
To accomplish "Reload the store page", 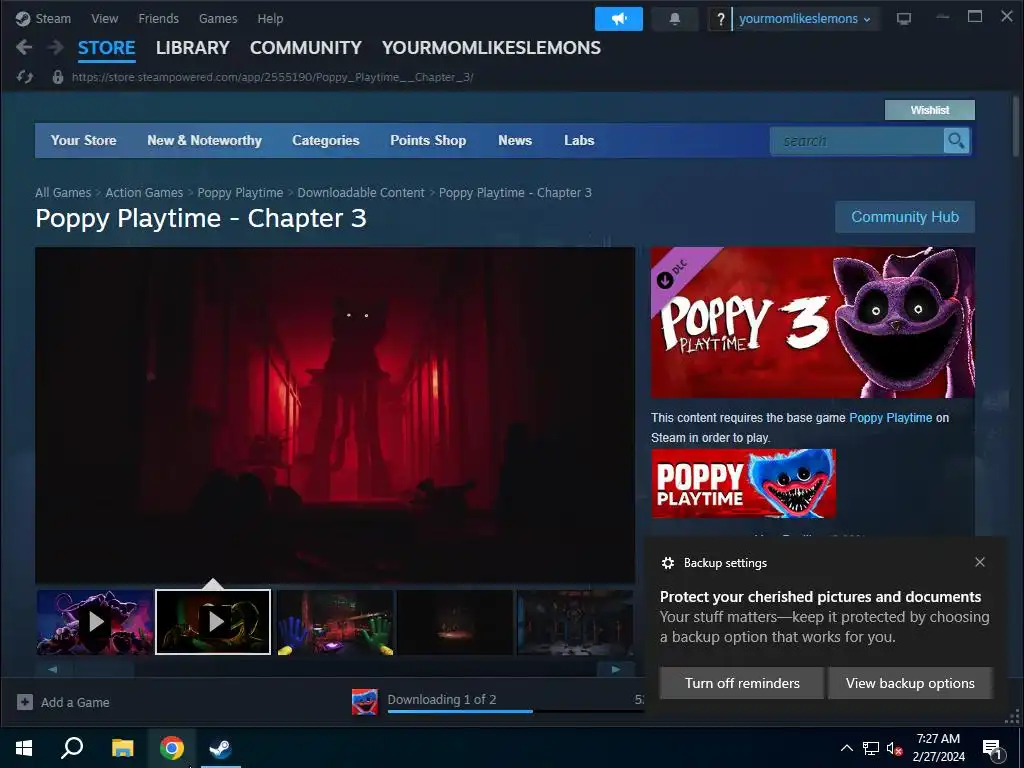I will coord(25,77).
